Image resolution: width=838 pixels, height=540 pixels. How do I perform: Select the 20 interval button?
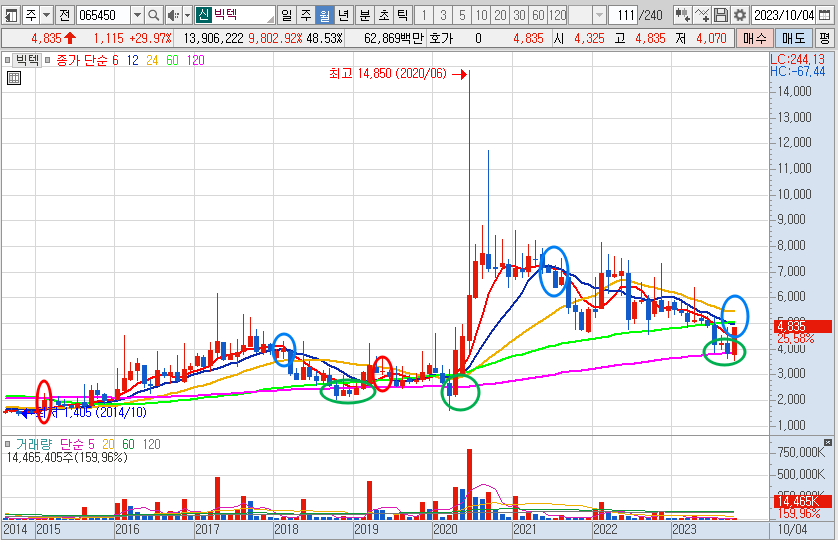pos(500,15)
